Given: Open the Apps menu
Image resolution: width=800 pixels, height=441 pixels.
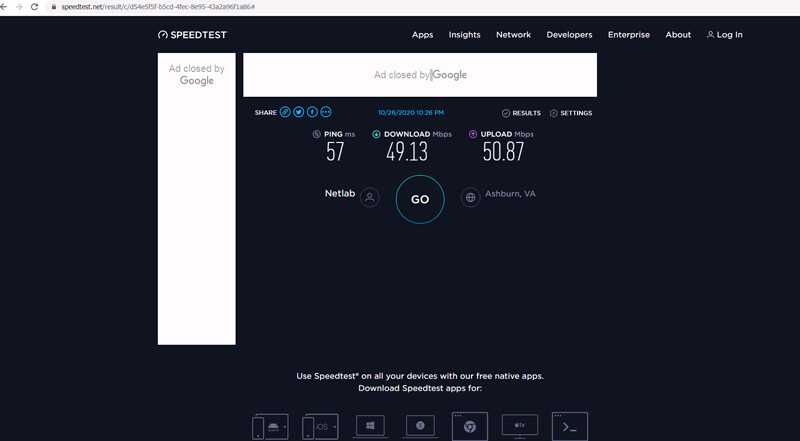Looking at the screenshot, I should tap(422, 35).
